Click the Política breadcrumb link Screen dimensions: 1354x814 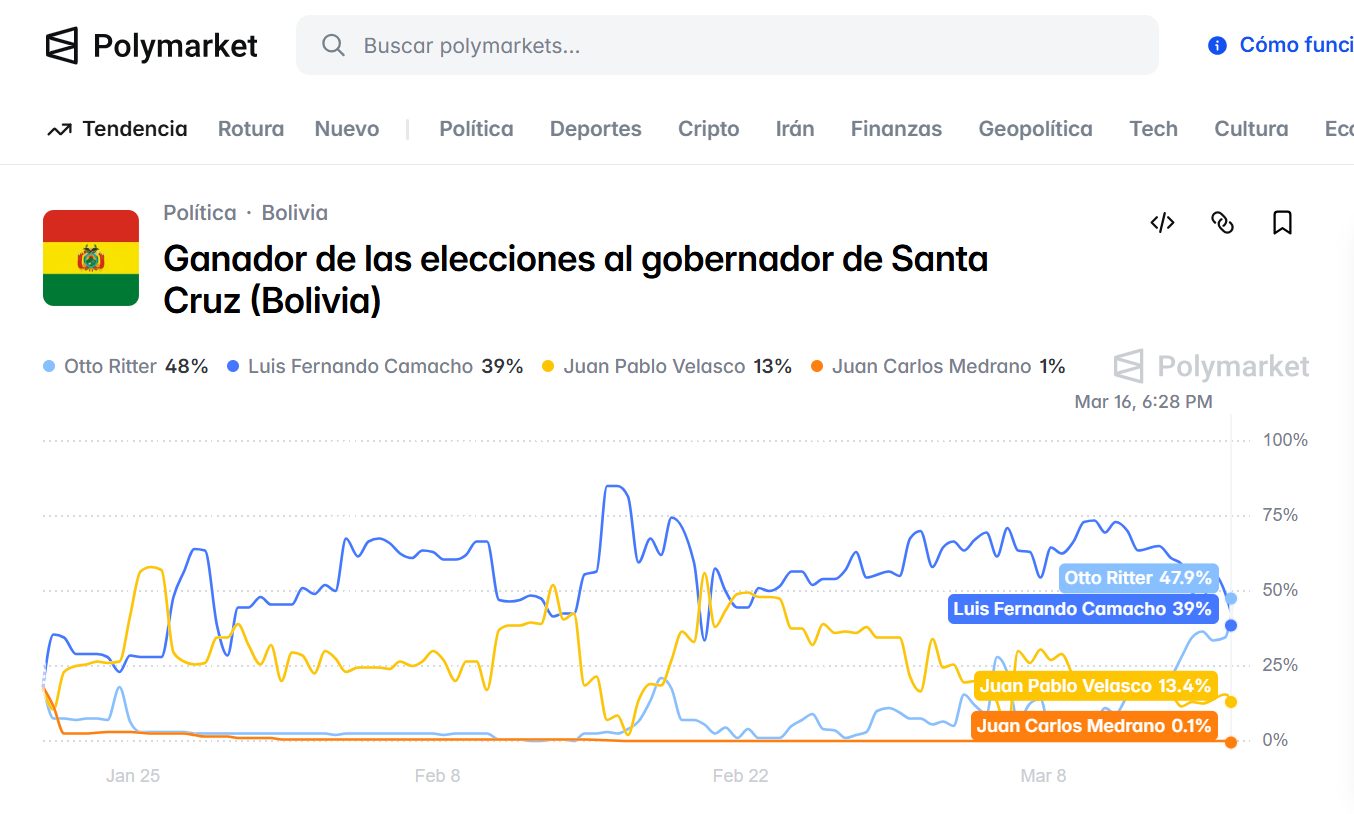click(x=200, y=213)
